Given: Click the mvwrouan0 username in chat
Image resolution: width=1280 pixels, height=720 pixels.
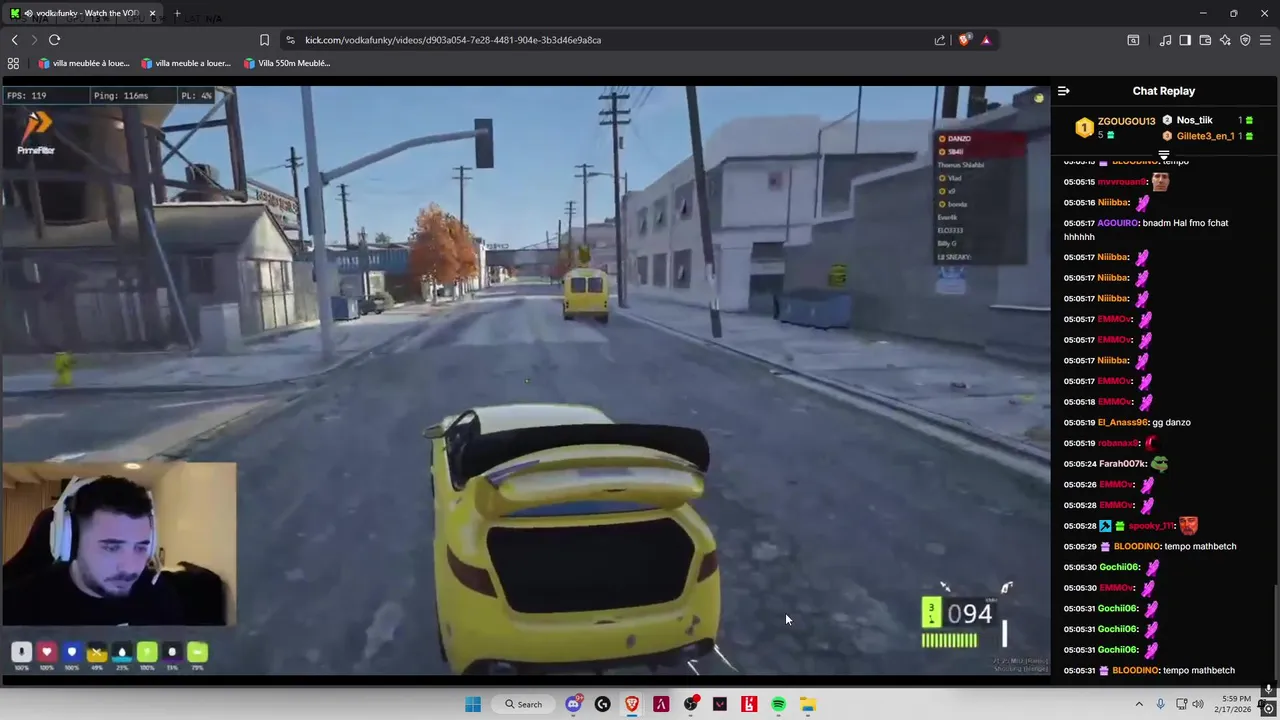Looking at the screenshot, I should coord(1121,182).
